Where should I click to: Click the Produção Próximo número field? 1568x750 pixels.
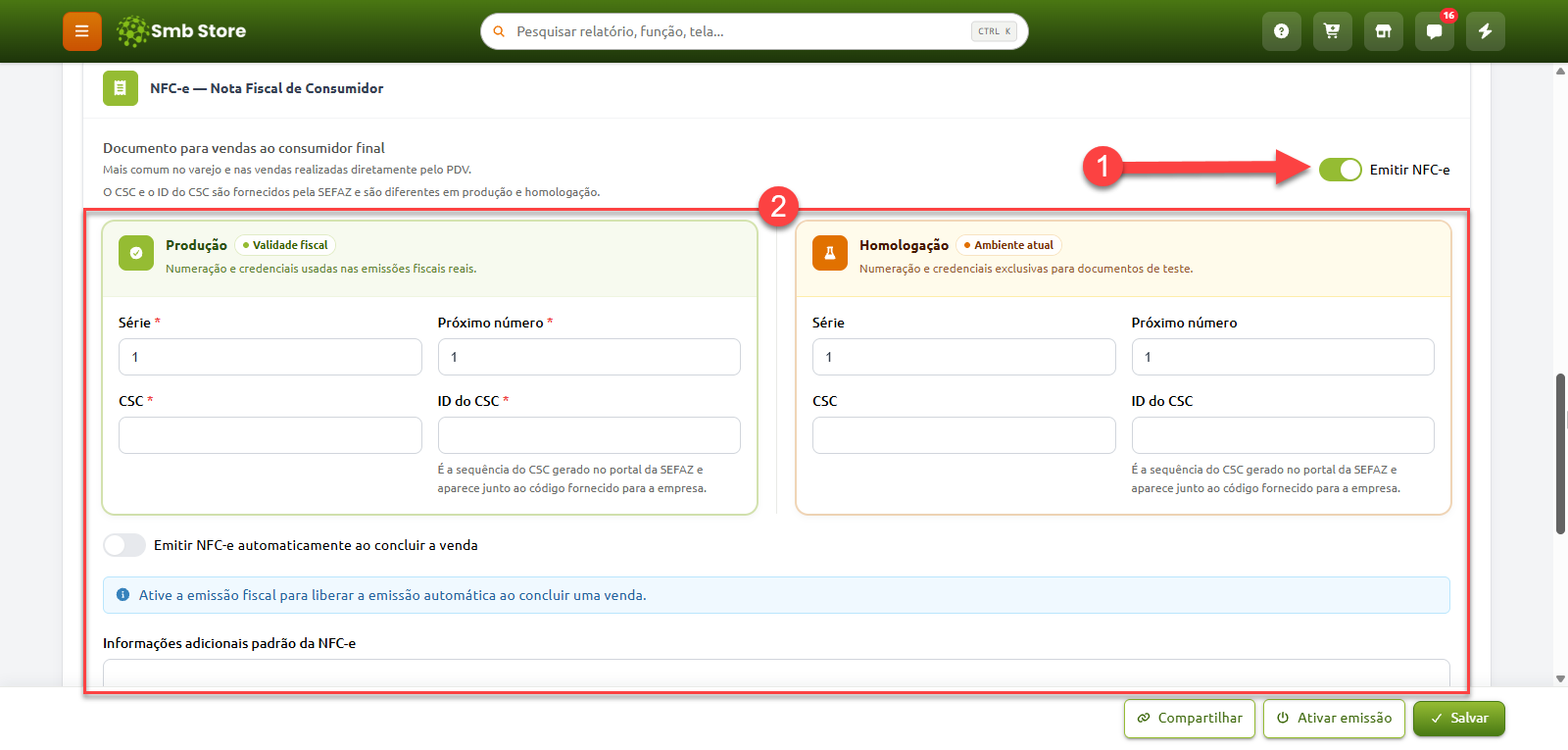click(589, 357)
